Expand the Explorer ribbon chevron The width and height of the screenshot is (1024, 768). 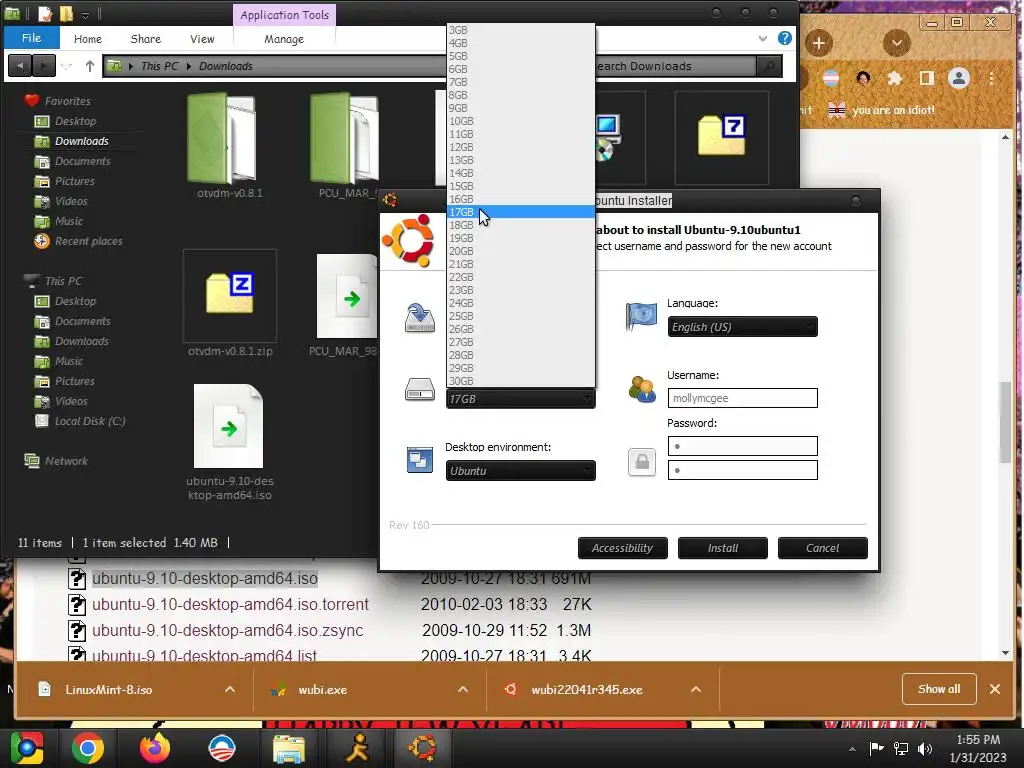(763, 39)
